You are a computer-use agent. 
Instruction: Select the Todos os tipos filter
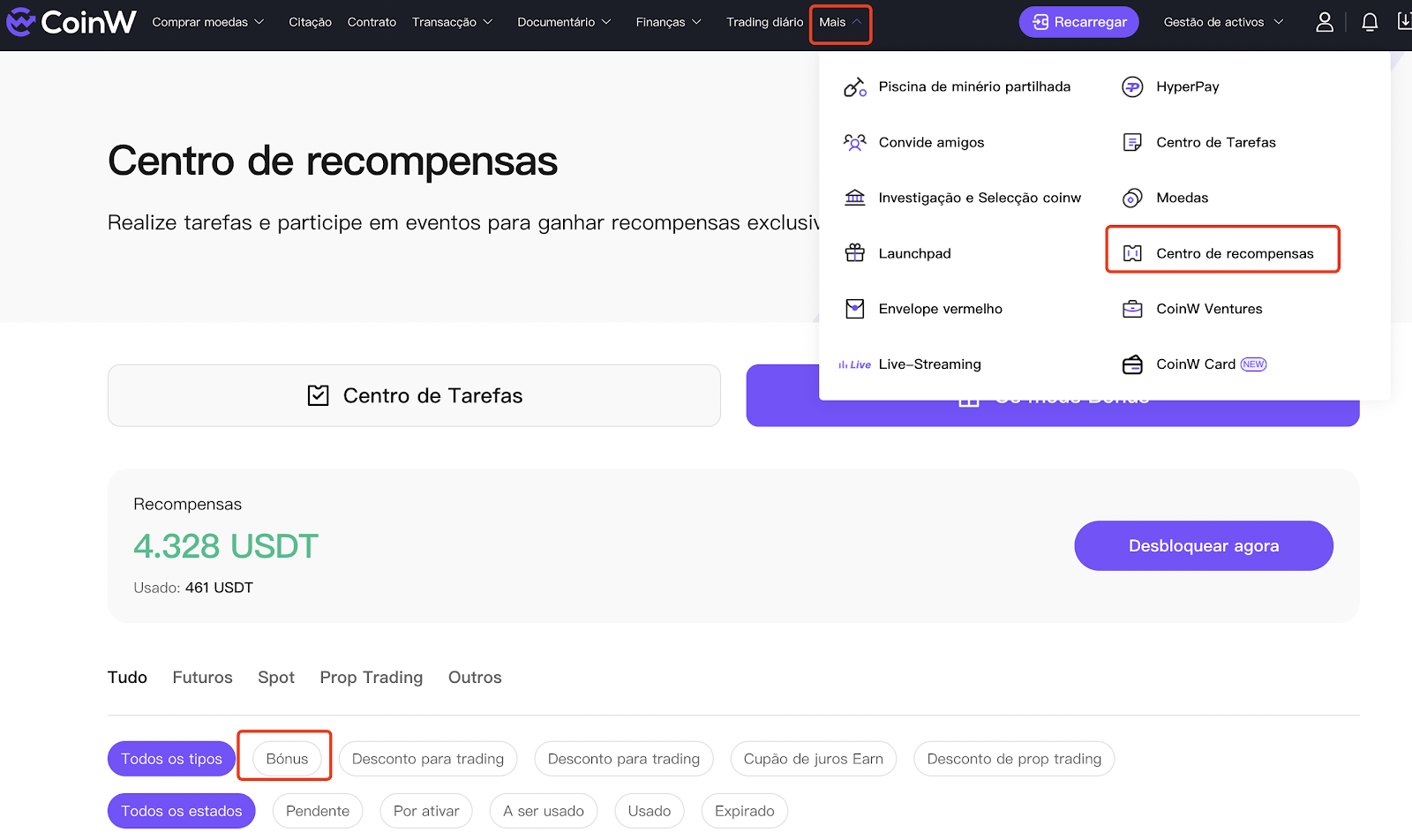tap(171, 759)
